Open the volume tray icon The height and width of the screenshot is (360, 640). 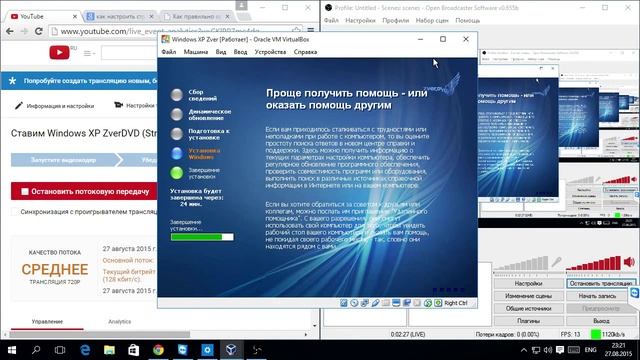click(x=548, y=350)
